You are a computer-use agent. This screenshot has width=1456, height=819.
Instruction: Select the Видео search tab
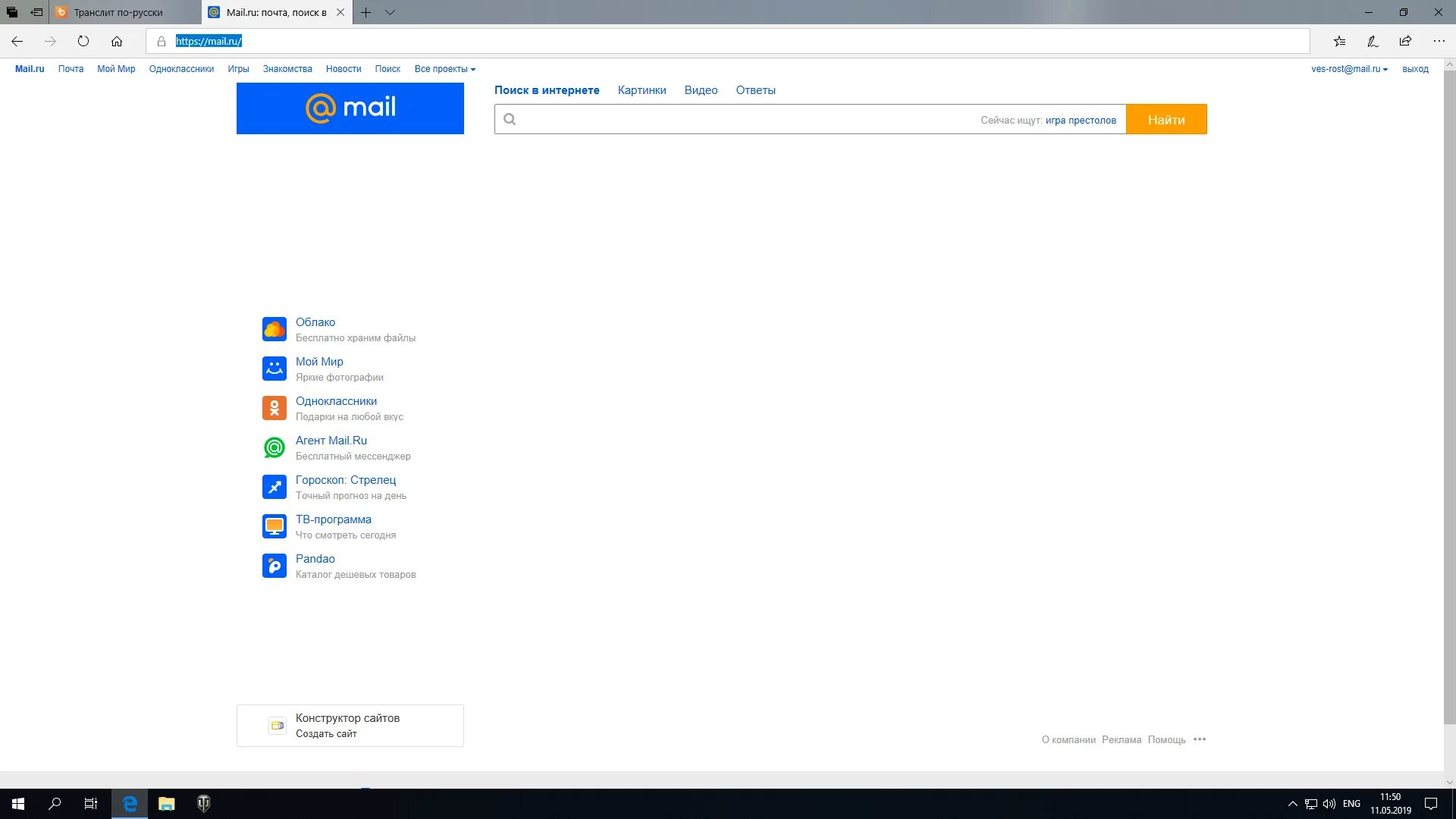pos(701,90)
